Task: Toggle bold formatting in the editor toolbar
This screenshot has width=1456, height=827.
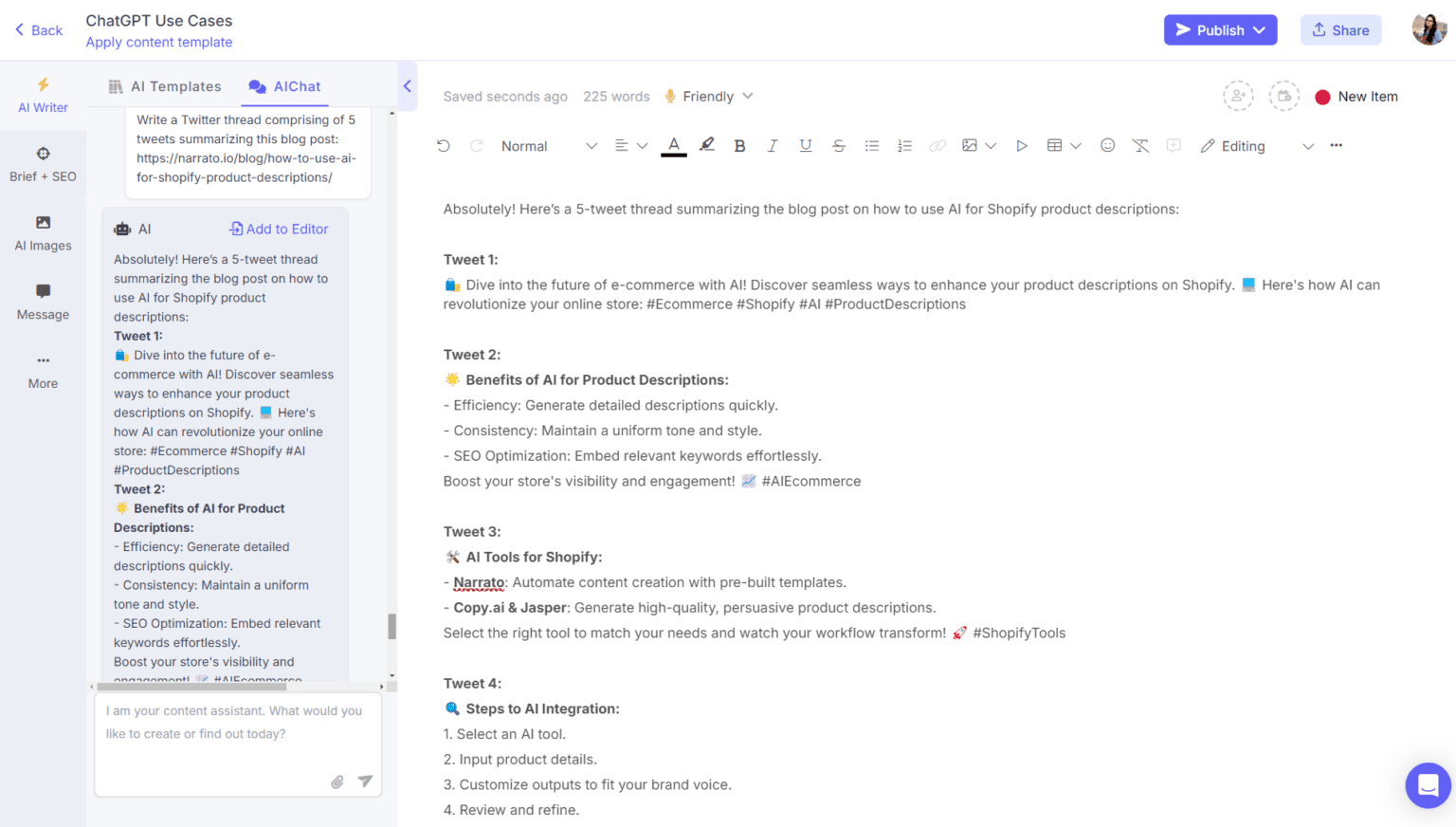Action: click(739, 145)
